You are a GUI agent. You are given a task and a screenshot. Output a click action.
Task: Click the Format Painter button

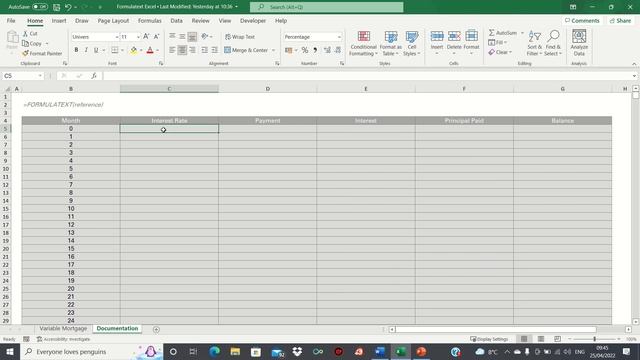coord(42,53)
